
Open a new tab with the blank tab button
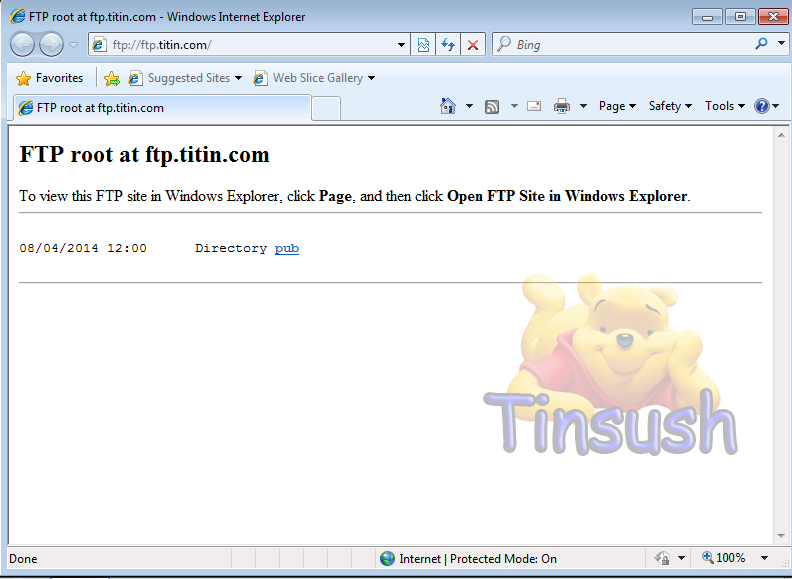[x=326, y=108]
